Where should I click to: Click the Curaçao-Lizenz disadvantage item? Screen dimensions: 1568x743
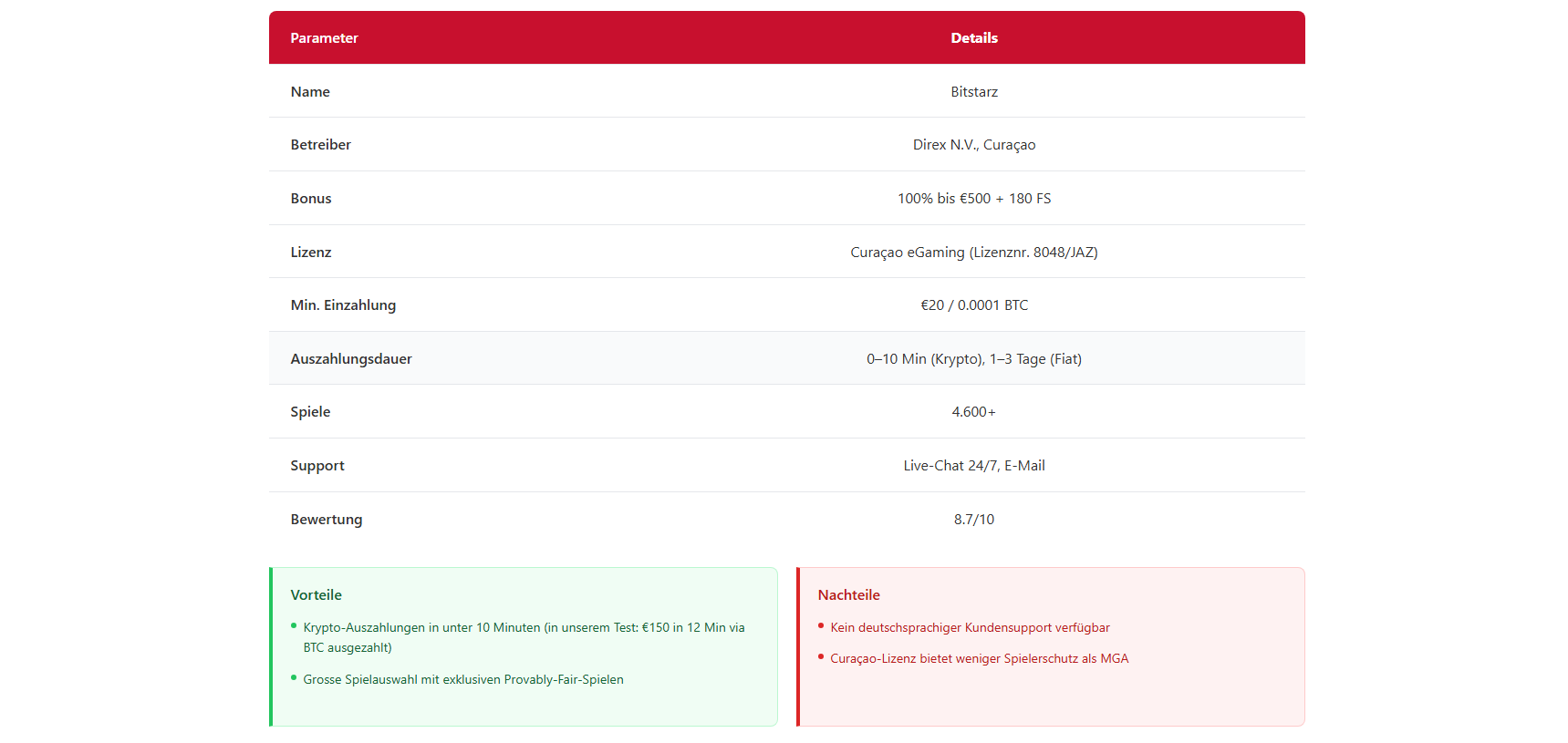coord(979,659)
